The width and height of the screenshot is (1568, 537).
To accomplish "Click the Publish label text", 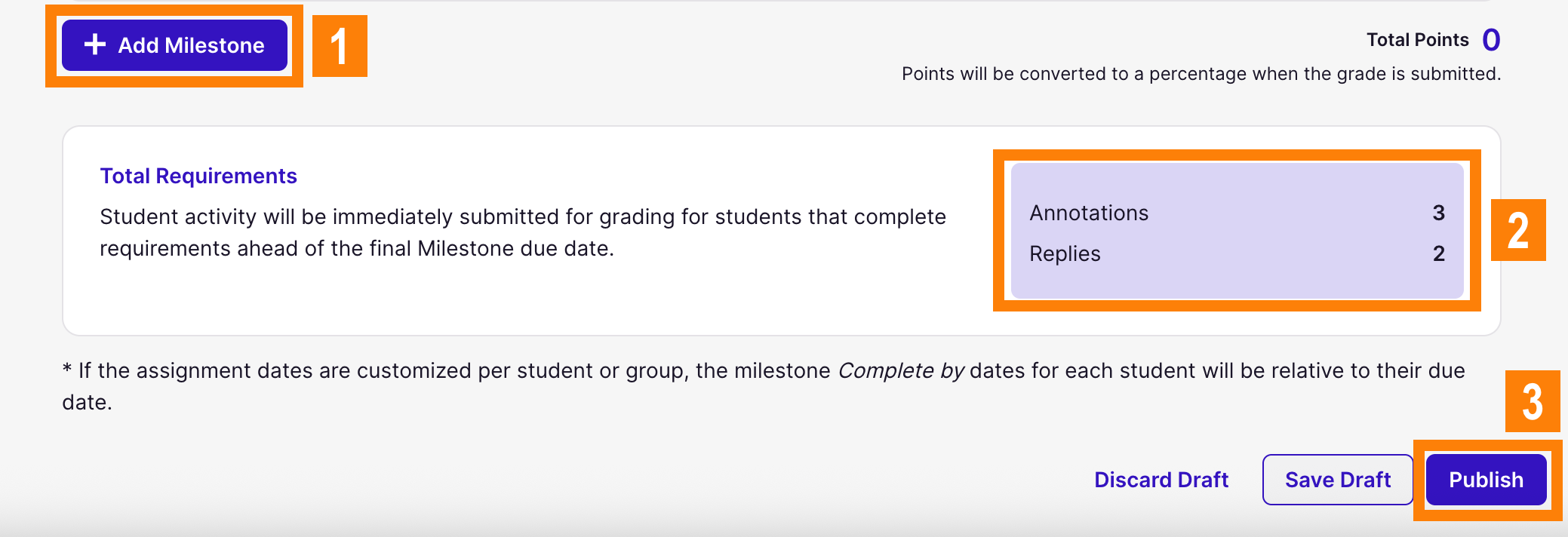I will click(x=1486, y=479).
